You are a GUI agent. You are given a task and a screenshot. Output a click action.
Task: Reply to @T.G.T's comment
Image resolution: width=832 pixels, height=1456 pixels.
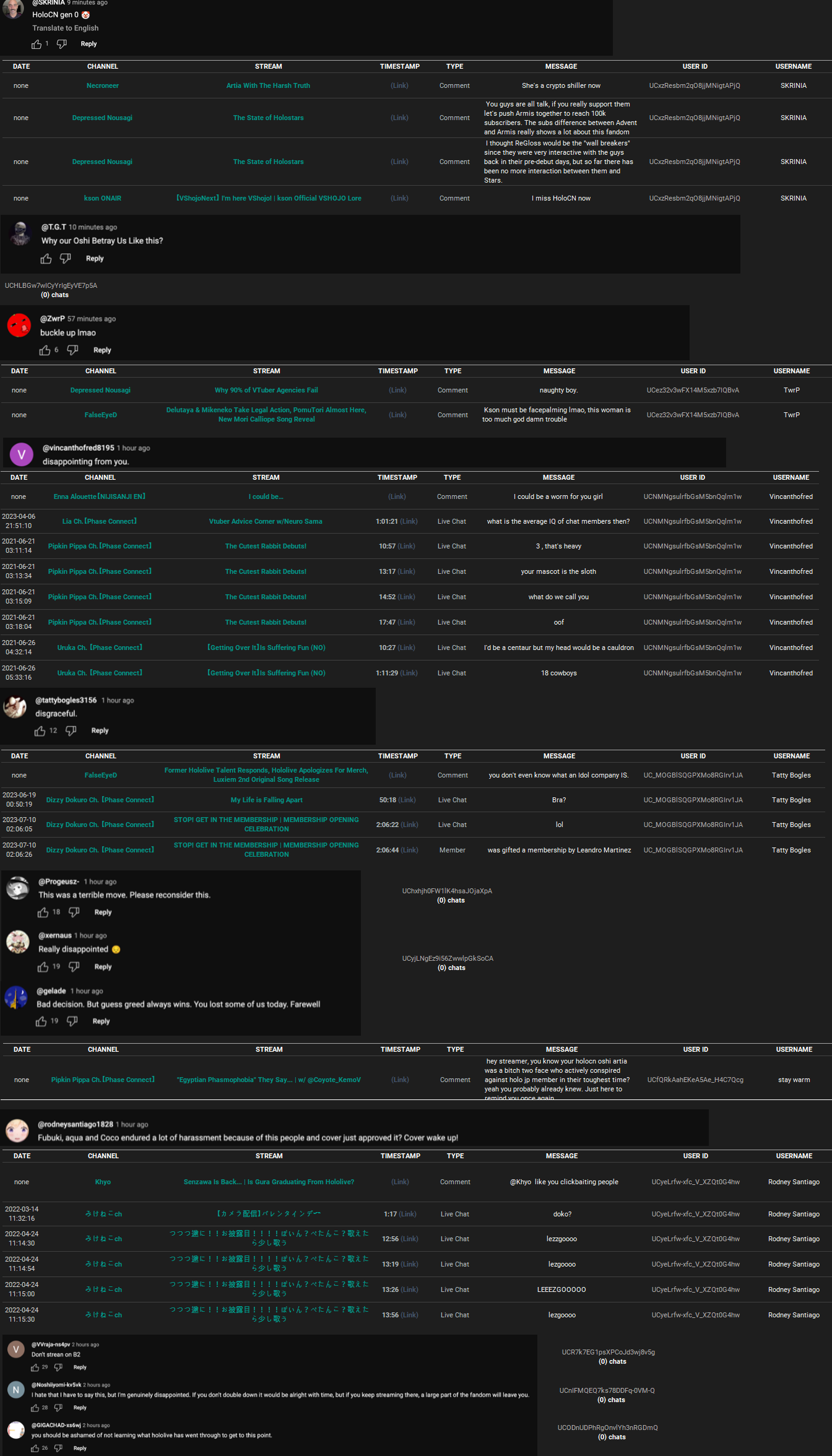click(x=95, y=259)
